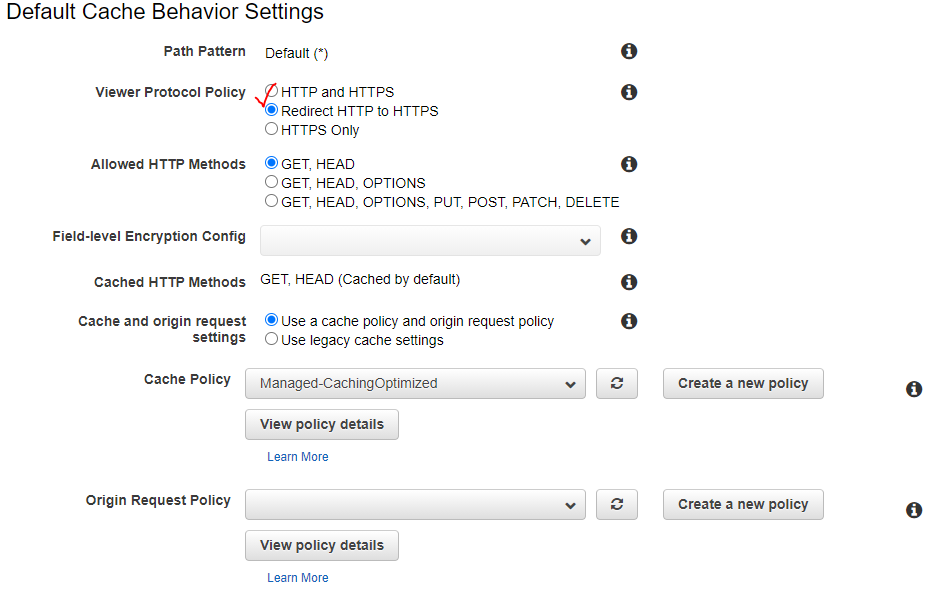Click GET, HEAD (Cached by default) text
The width and height of the screenshot is (952, 591).
(360, 279)
